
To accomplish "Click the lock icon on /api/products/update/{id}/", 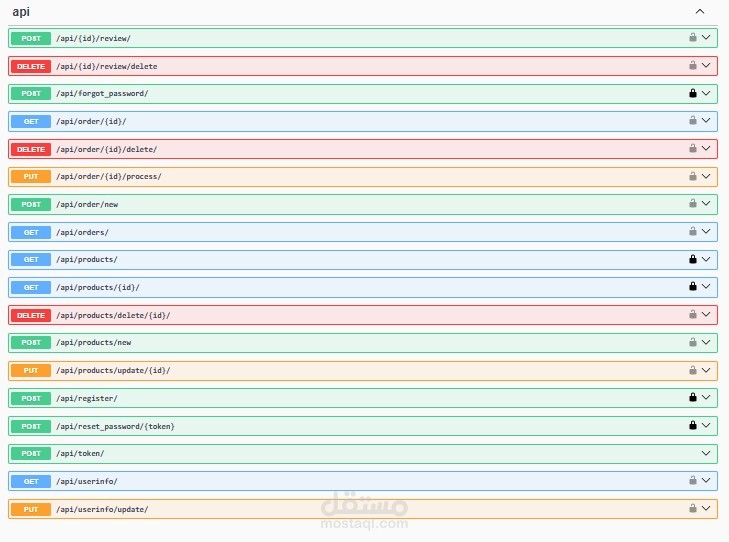I will point(693,370).
